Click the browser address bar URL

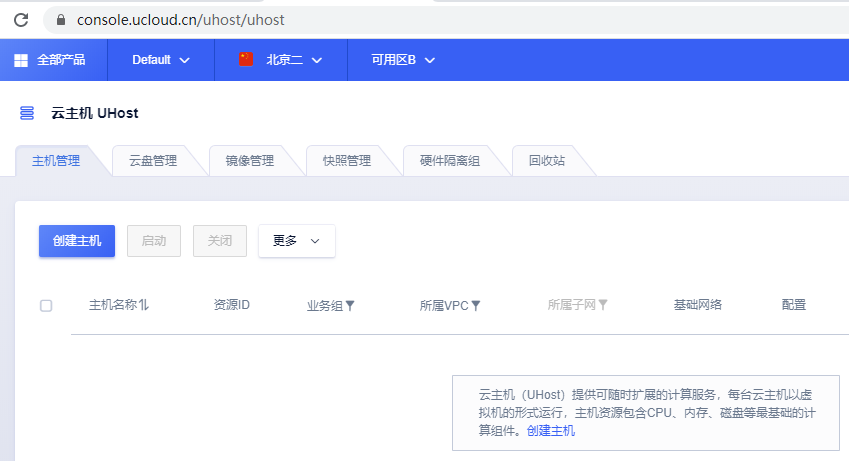[180, 20]
